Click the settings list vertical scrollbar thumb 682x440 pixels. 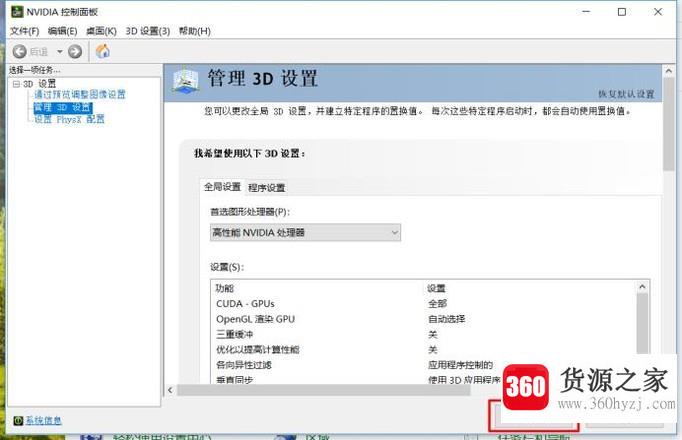(x=642, y=324)
